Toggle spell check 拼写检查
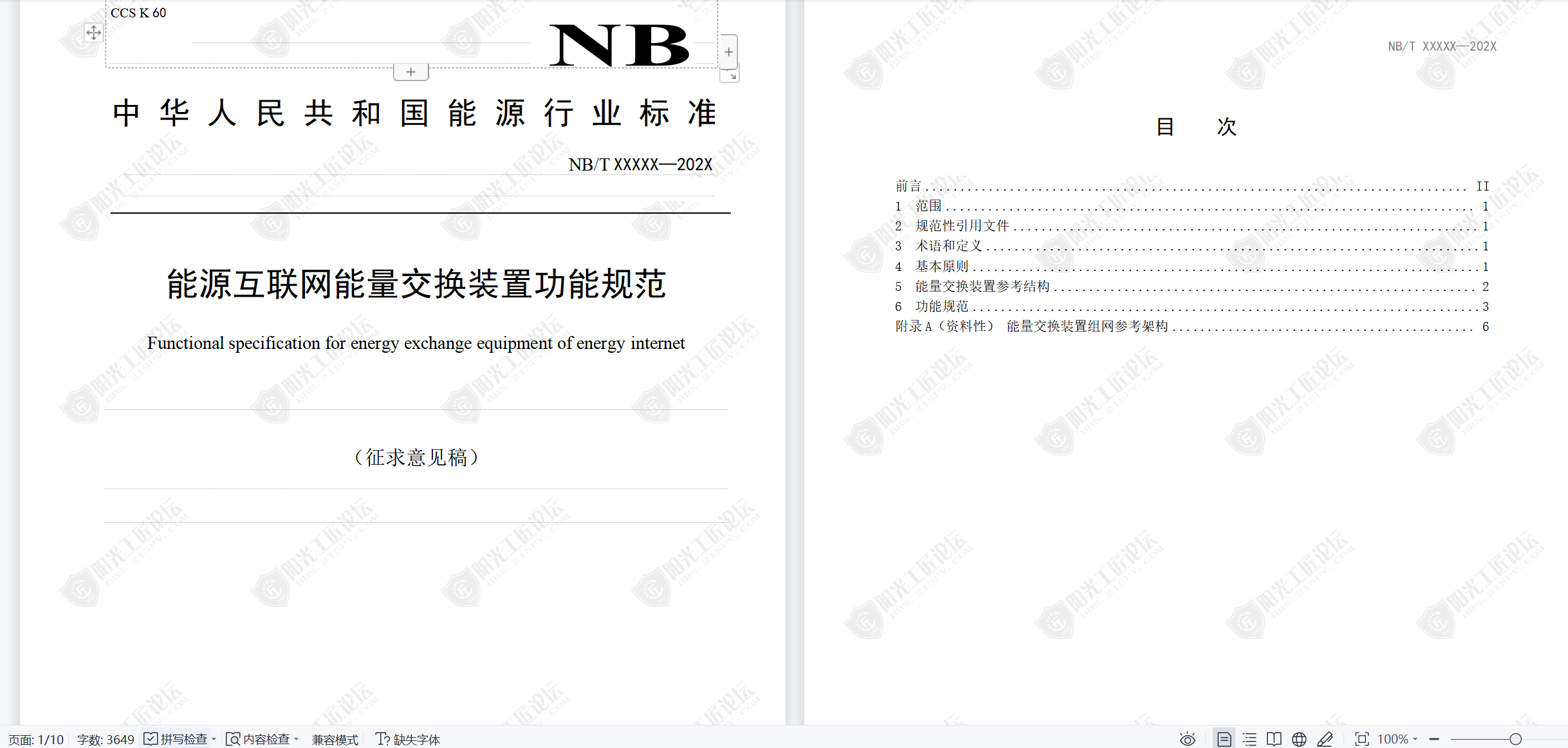 click(176, 739)
